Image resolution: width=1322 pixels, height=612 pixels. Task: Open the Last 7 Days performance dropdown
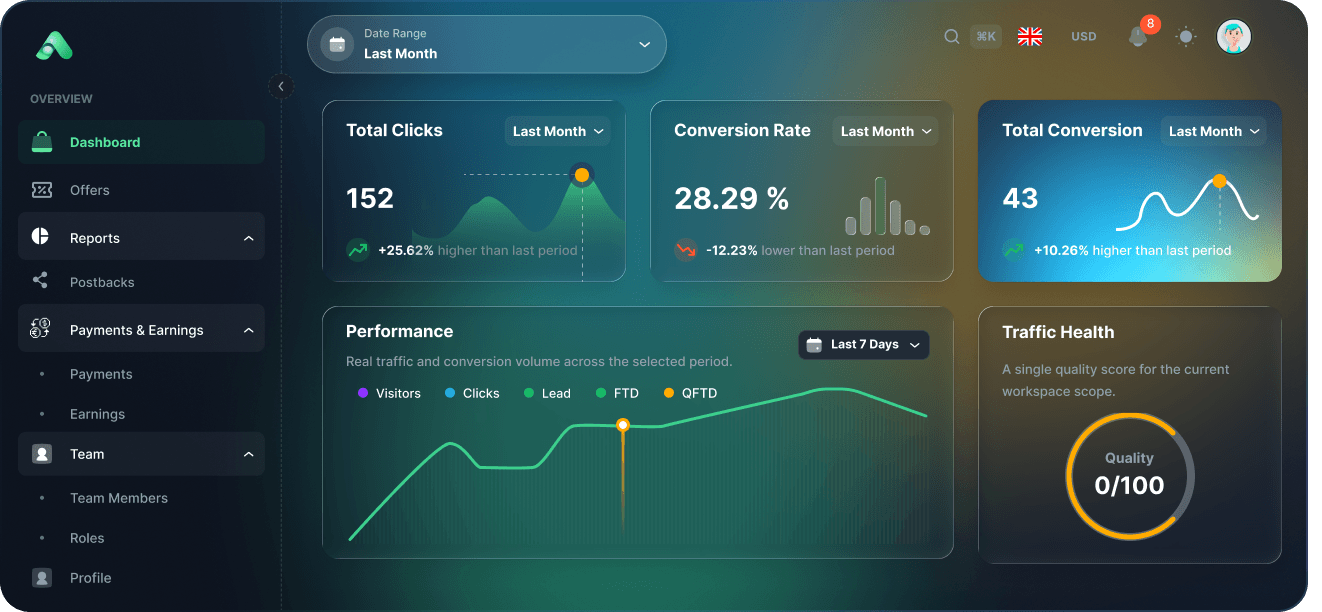[x=864, y=345]
